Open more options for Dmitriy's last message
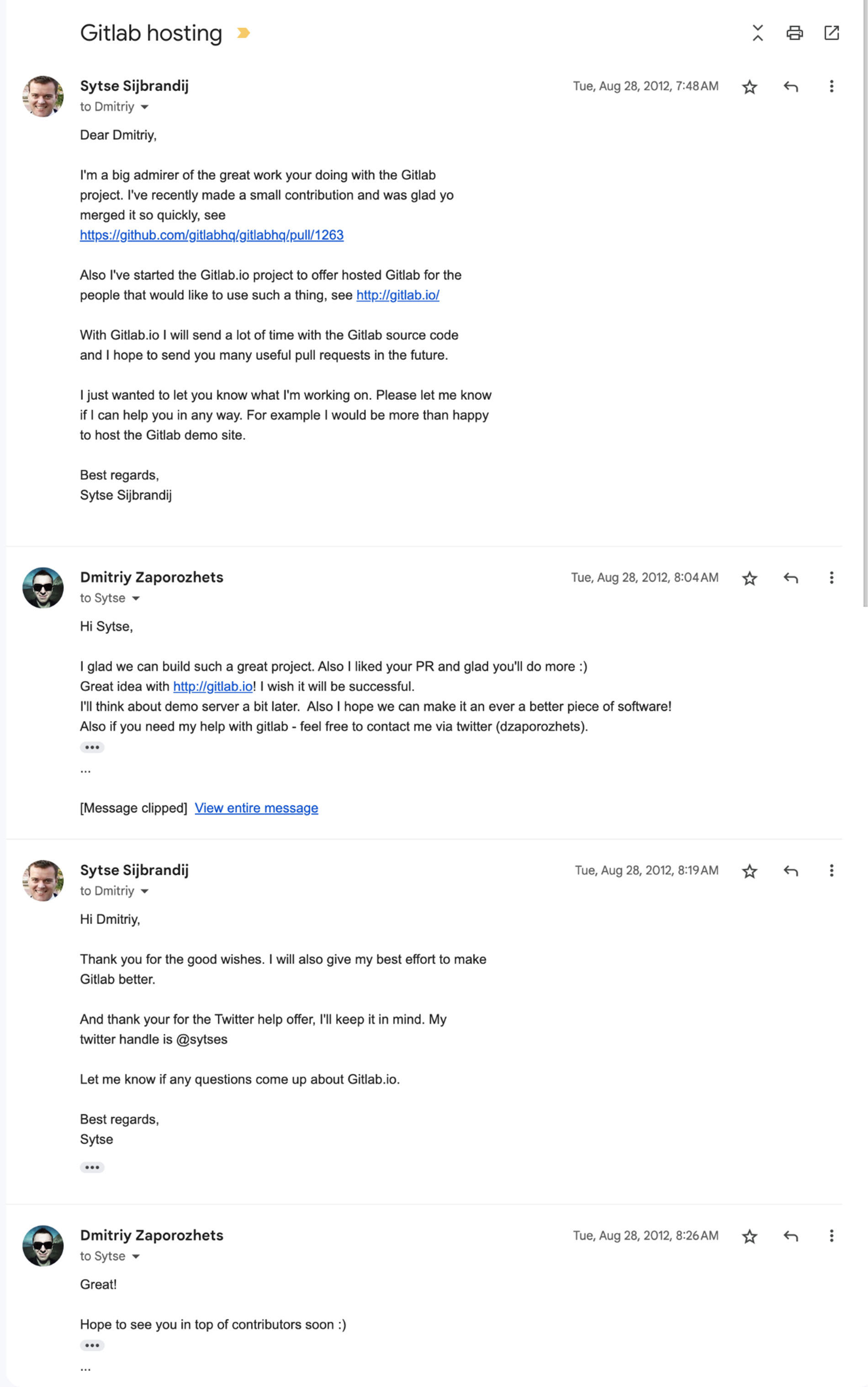868x1387 pixels. click(x=831, y=1236)
